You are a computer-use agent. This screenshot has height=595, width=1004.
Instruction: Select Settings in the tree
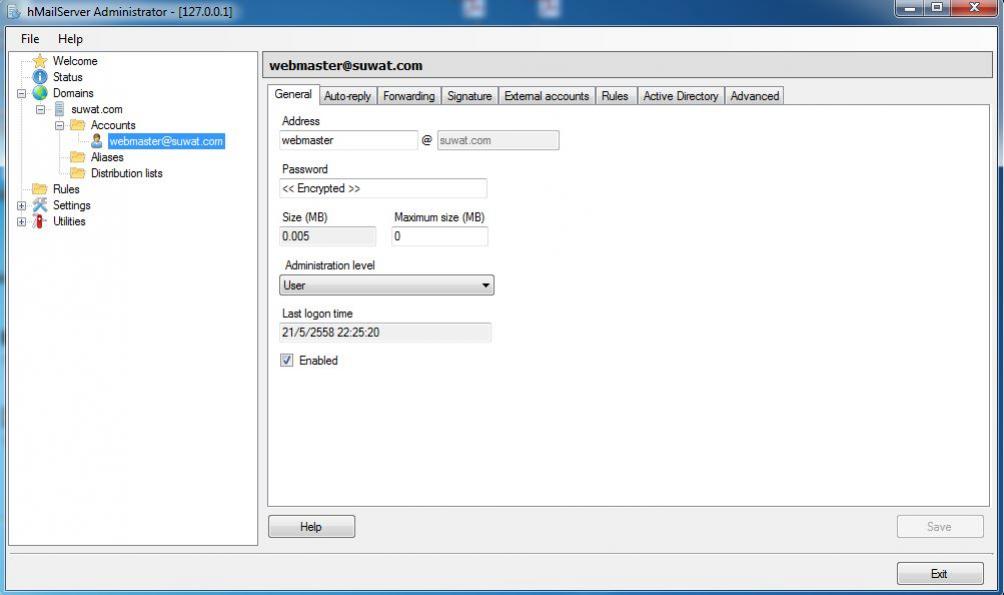[x=72, y=205]
